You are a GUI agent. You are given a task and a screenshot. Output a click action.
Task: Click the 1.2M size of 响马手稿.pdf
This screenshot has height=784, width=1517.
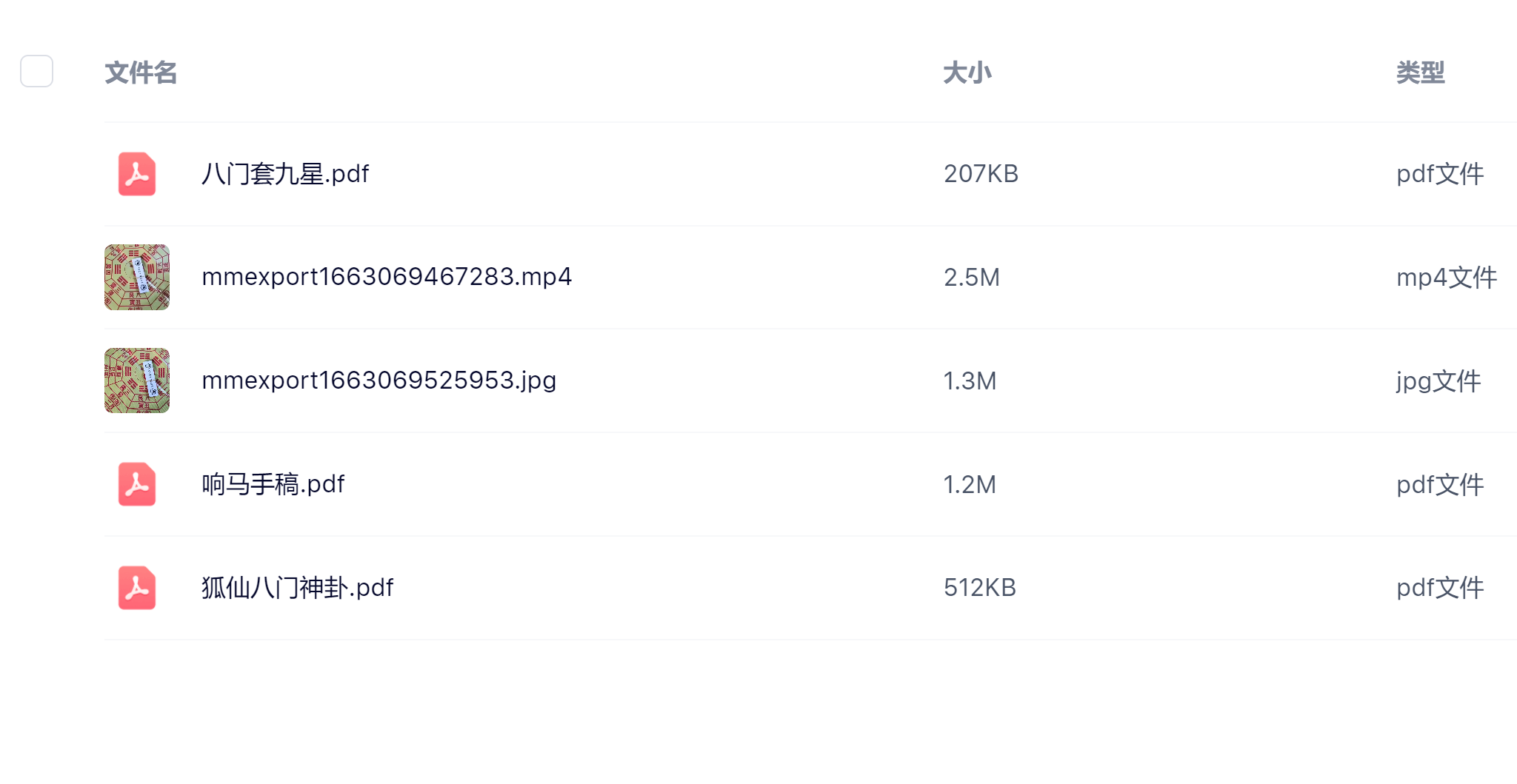[x=969, y=485]
